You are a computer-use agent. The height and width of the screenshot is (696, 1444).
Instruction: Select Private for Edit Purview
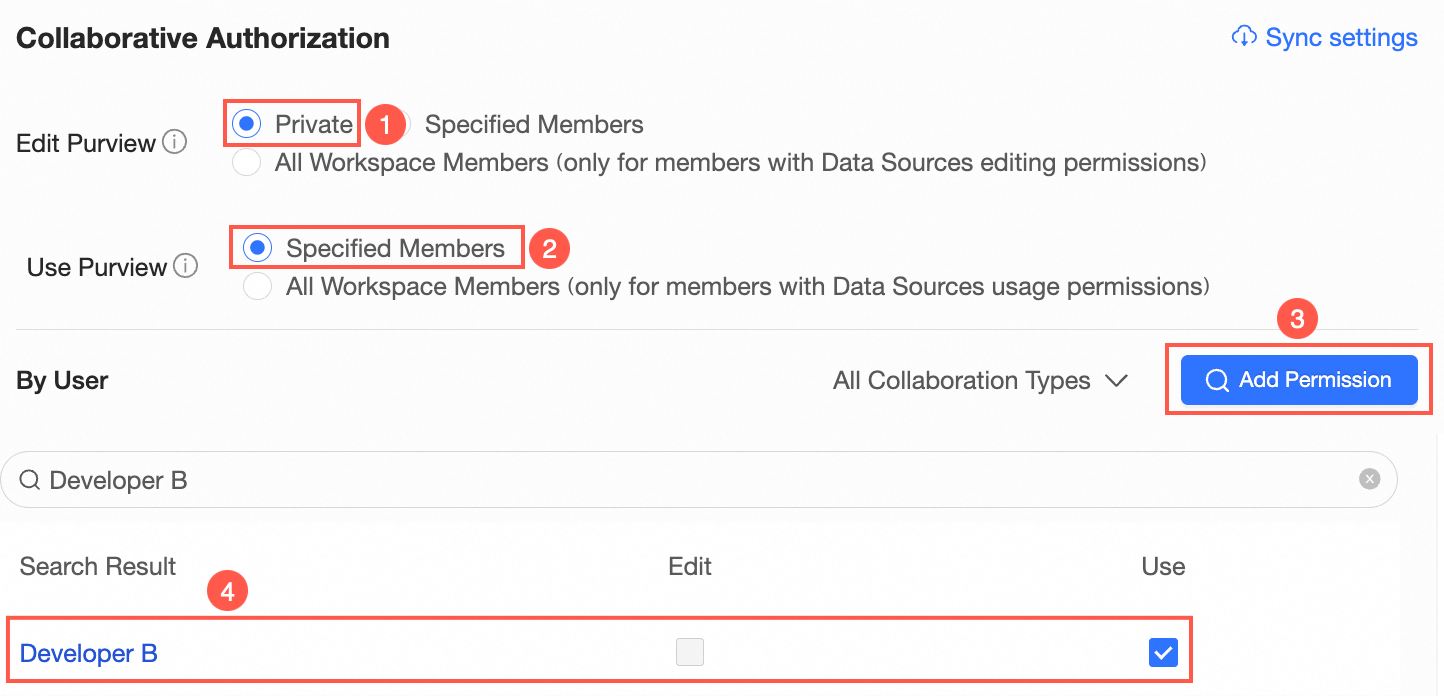coord(245,124)
